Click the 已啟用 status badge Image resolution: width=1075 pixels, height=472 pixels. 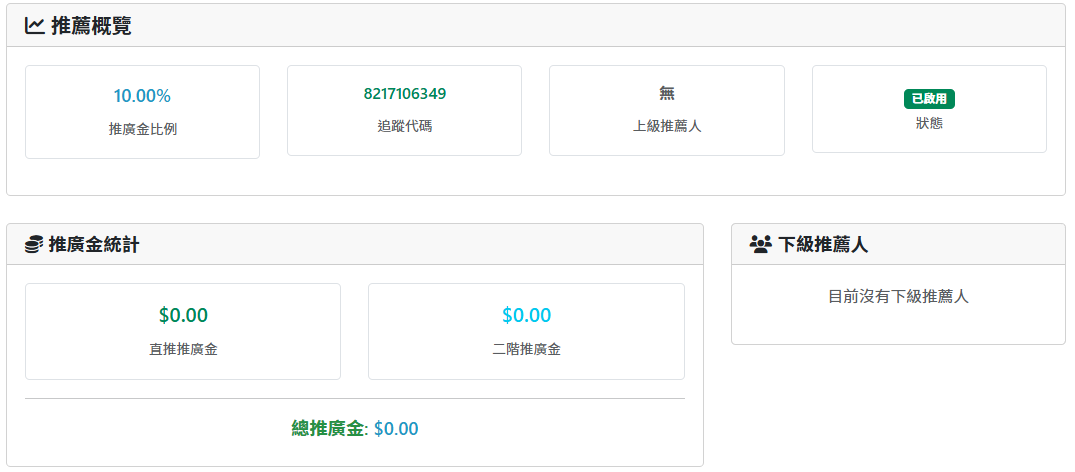pyautogui.click(x=929, y=98)
